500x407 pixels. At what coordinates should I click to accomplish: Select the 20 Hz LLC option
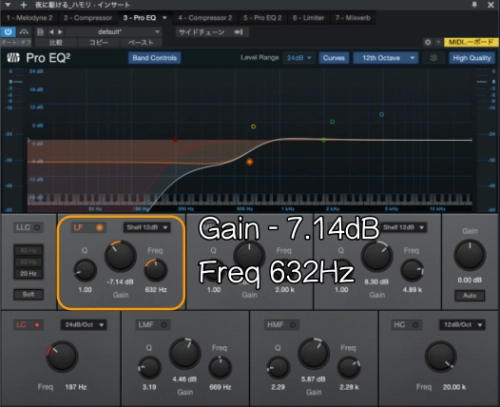28,274
